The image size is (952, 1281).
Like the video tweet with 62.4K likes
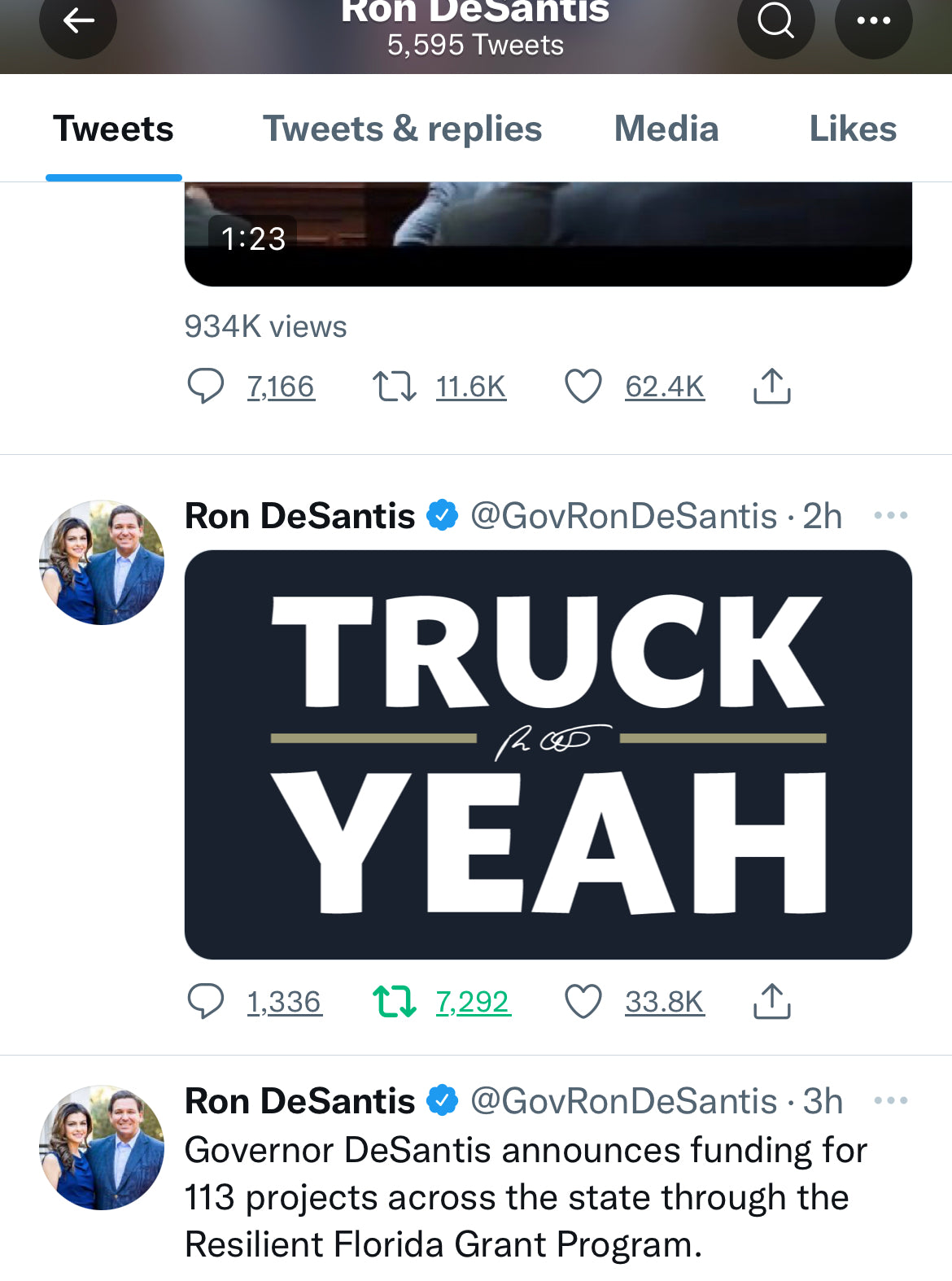[583, 386]
